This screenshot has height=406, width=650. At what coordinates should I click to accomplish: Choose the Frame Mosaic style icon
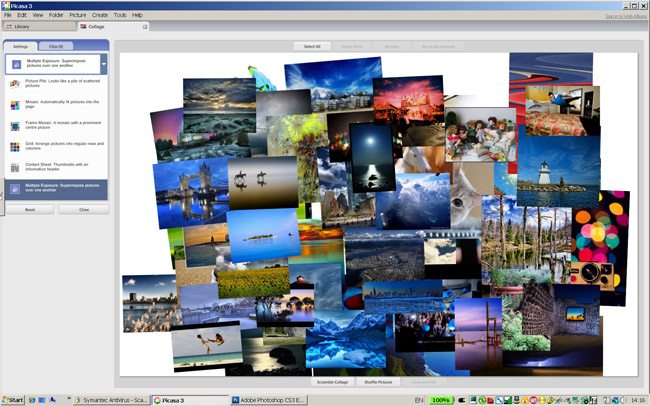tap(15, 126)
